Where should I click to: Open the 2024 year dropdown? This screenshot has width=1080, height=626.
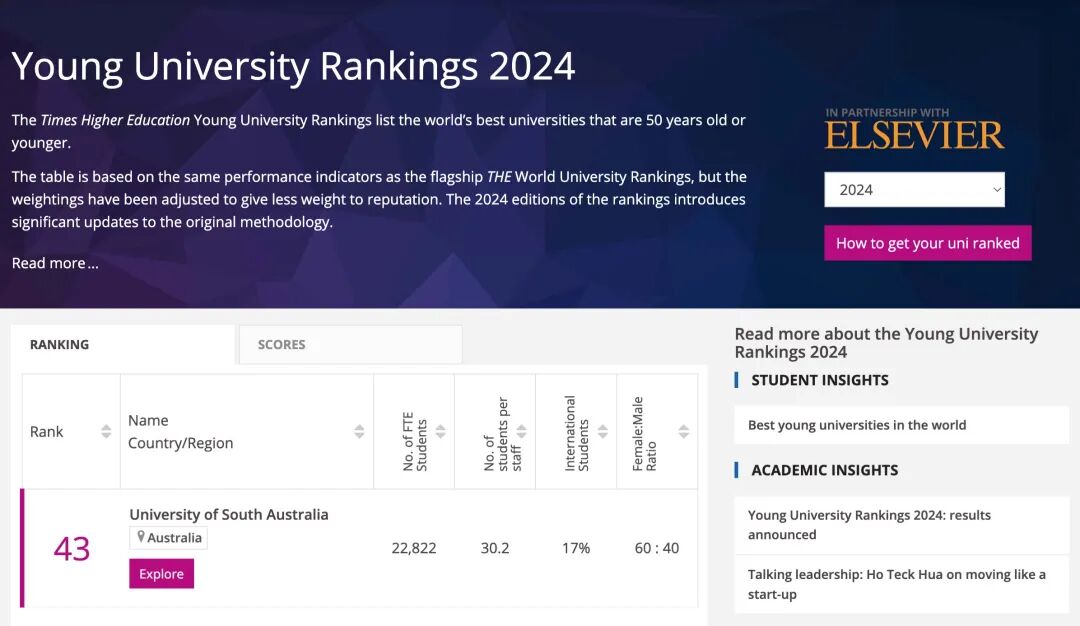[914, 189]
